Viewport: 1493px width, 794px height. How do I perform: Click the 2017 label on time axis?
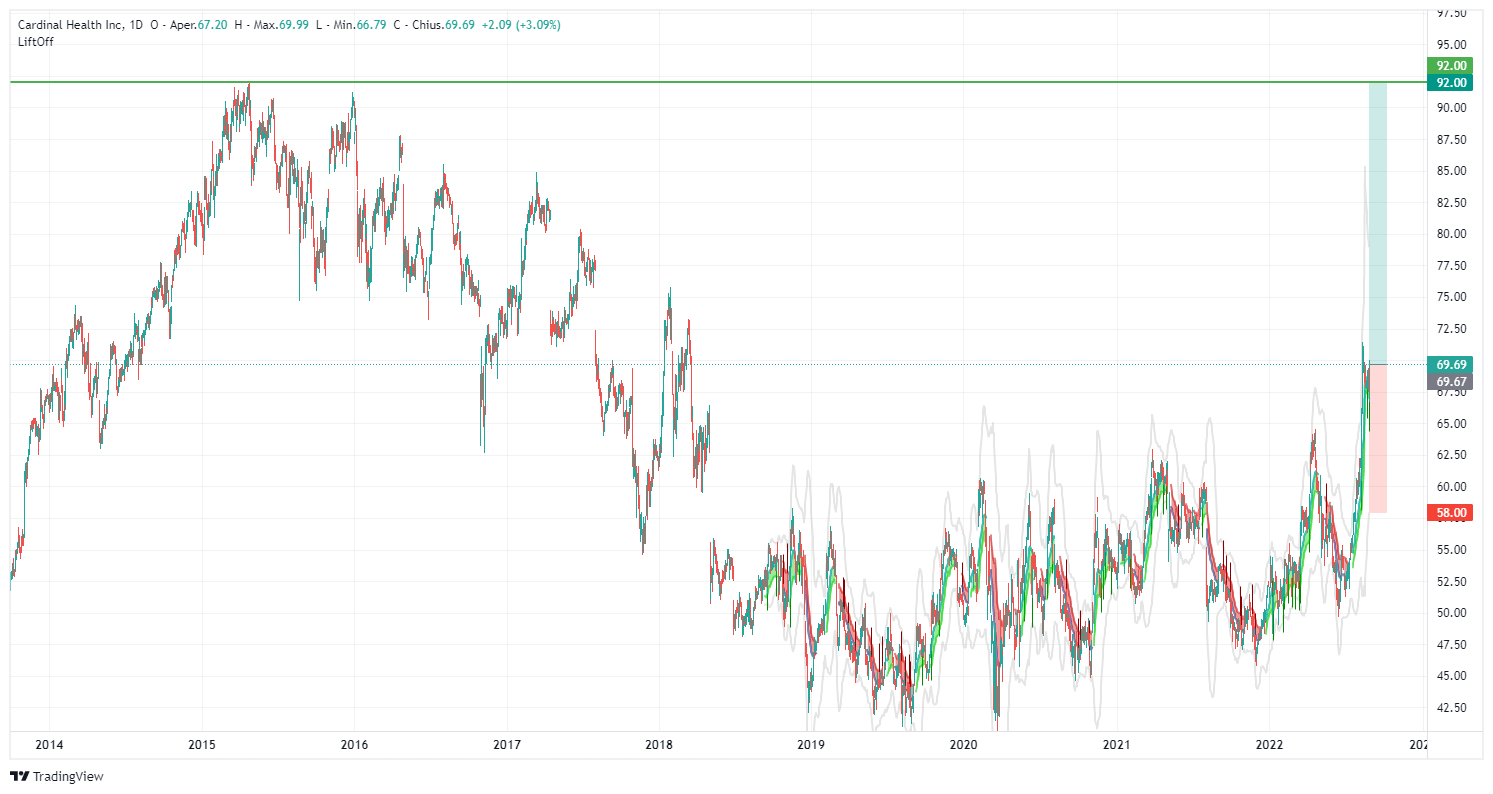click(x=506, y=744)
